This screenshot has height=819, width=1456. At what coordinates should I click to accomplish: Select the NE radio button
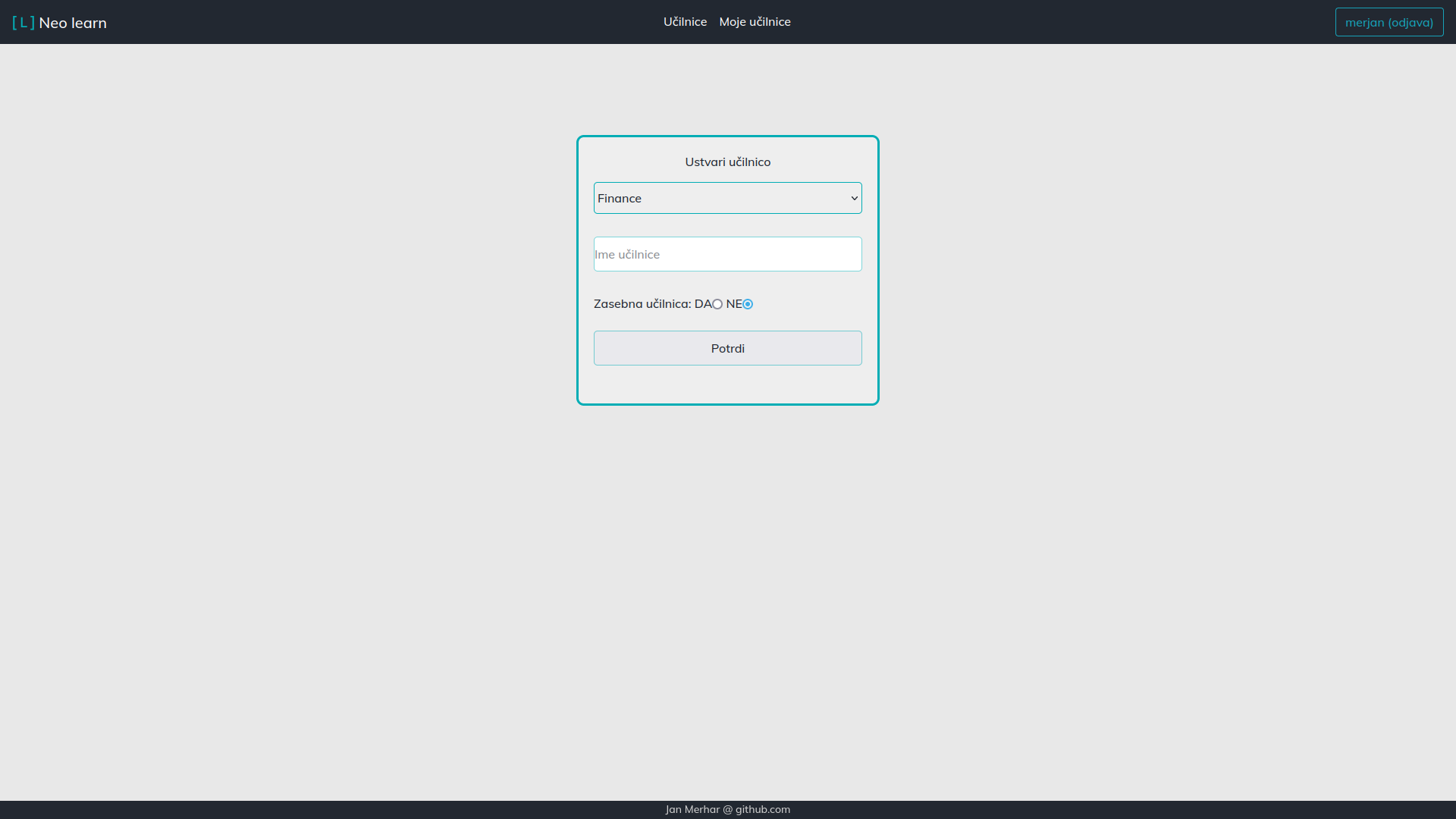[748, 304]
